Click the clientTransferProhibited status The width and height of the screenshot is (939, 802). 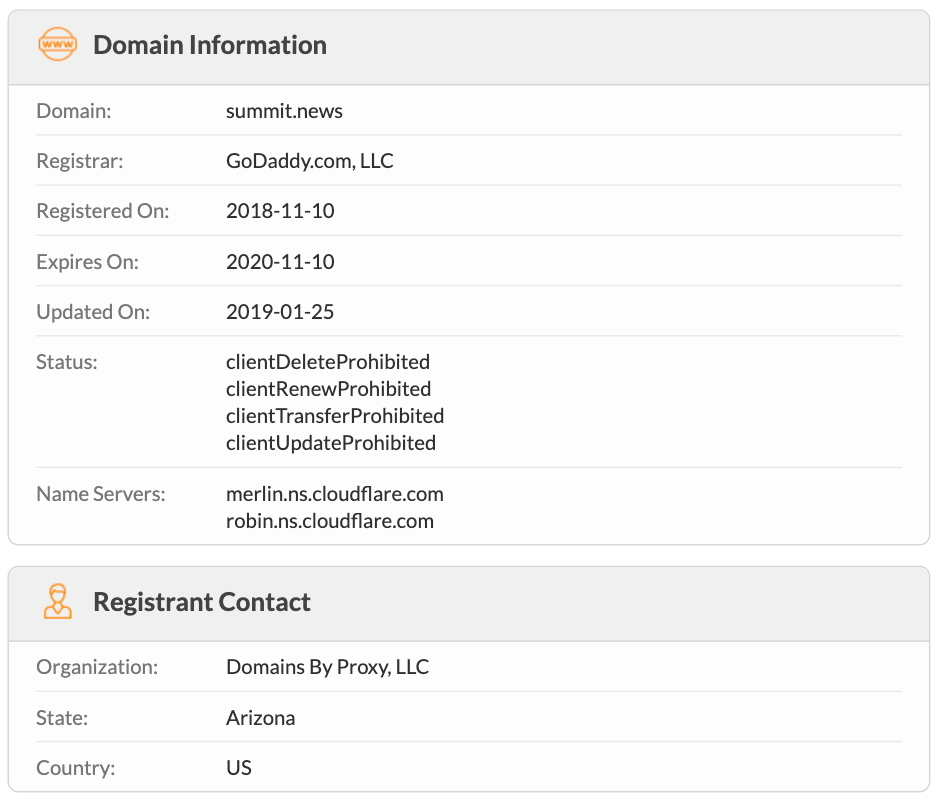click(x=335, y=416)
